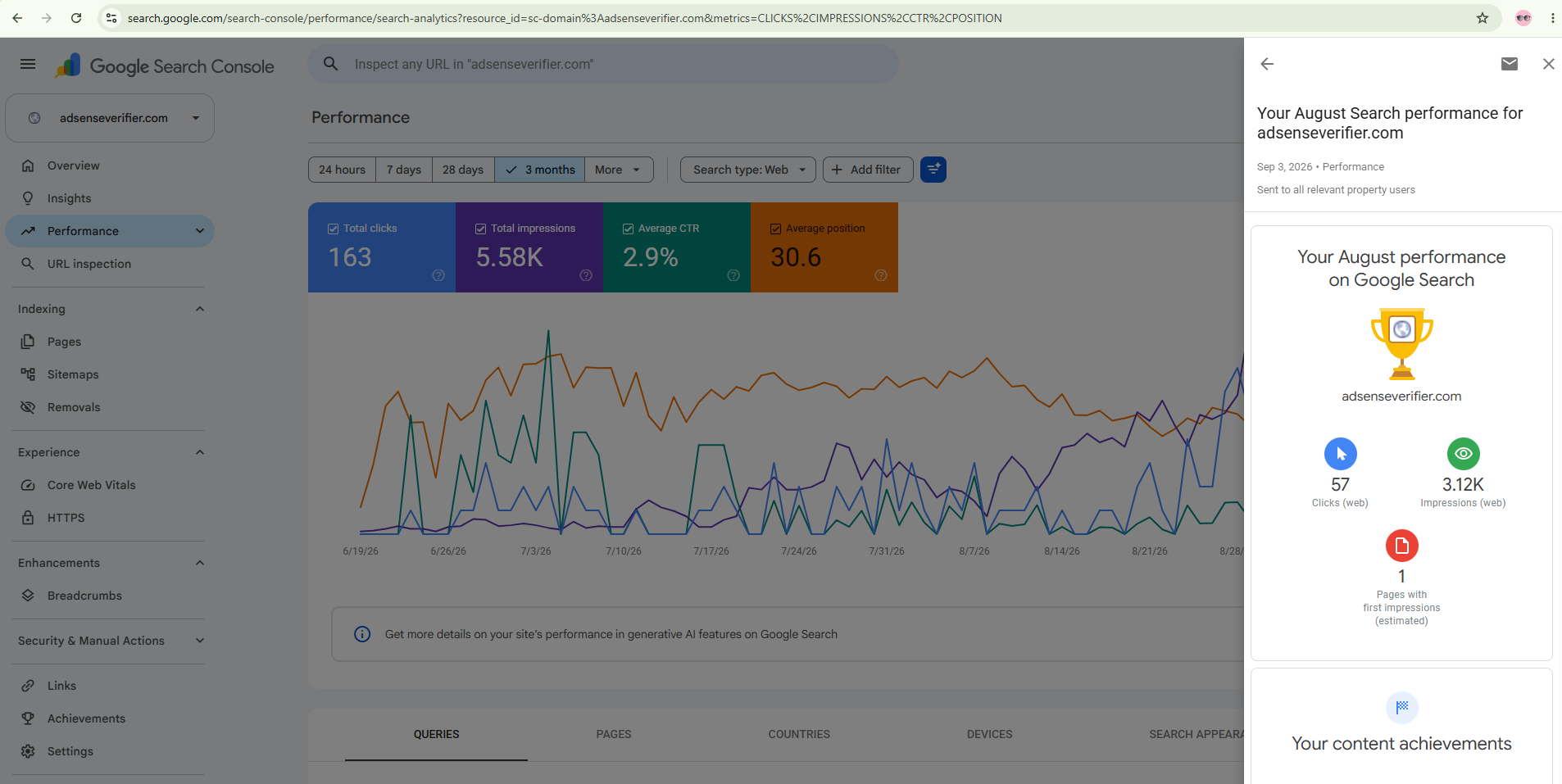Expand the Performance sidebar chevron

[200, 231]
